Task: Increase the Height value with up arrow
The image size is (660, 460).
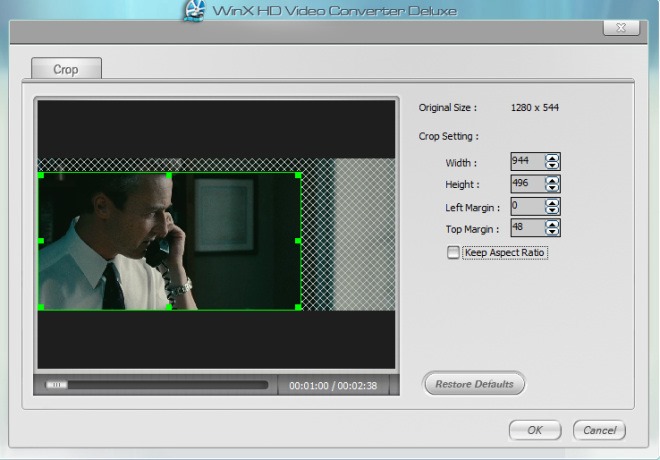Action: [x=552, y=180]
